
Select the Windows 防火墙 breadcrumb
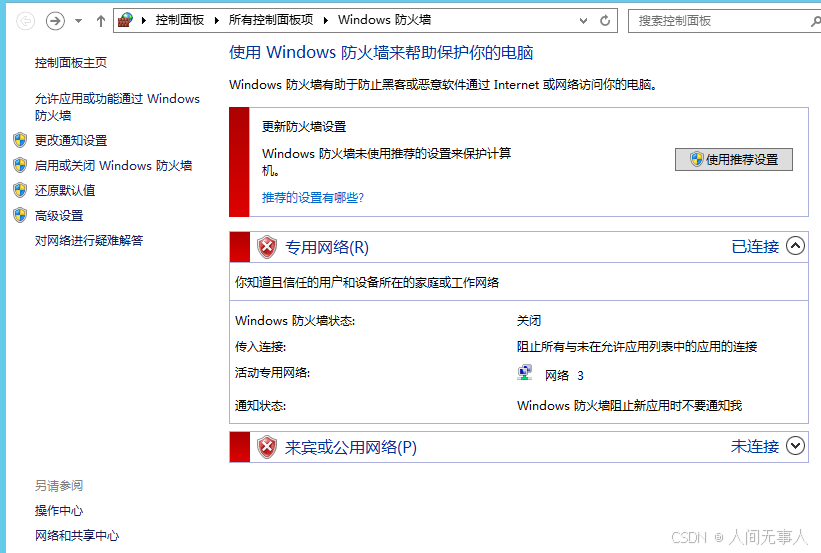coord(384,20)
